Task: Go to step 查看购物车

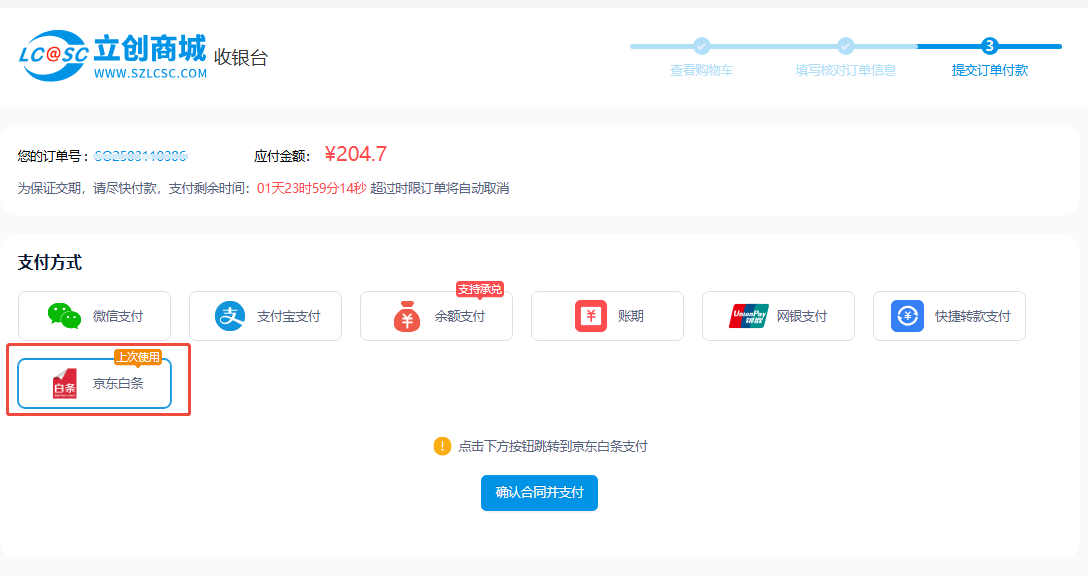Action: click(702, 70)
